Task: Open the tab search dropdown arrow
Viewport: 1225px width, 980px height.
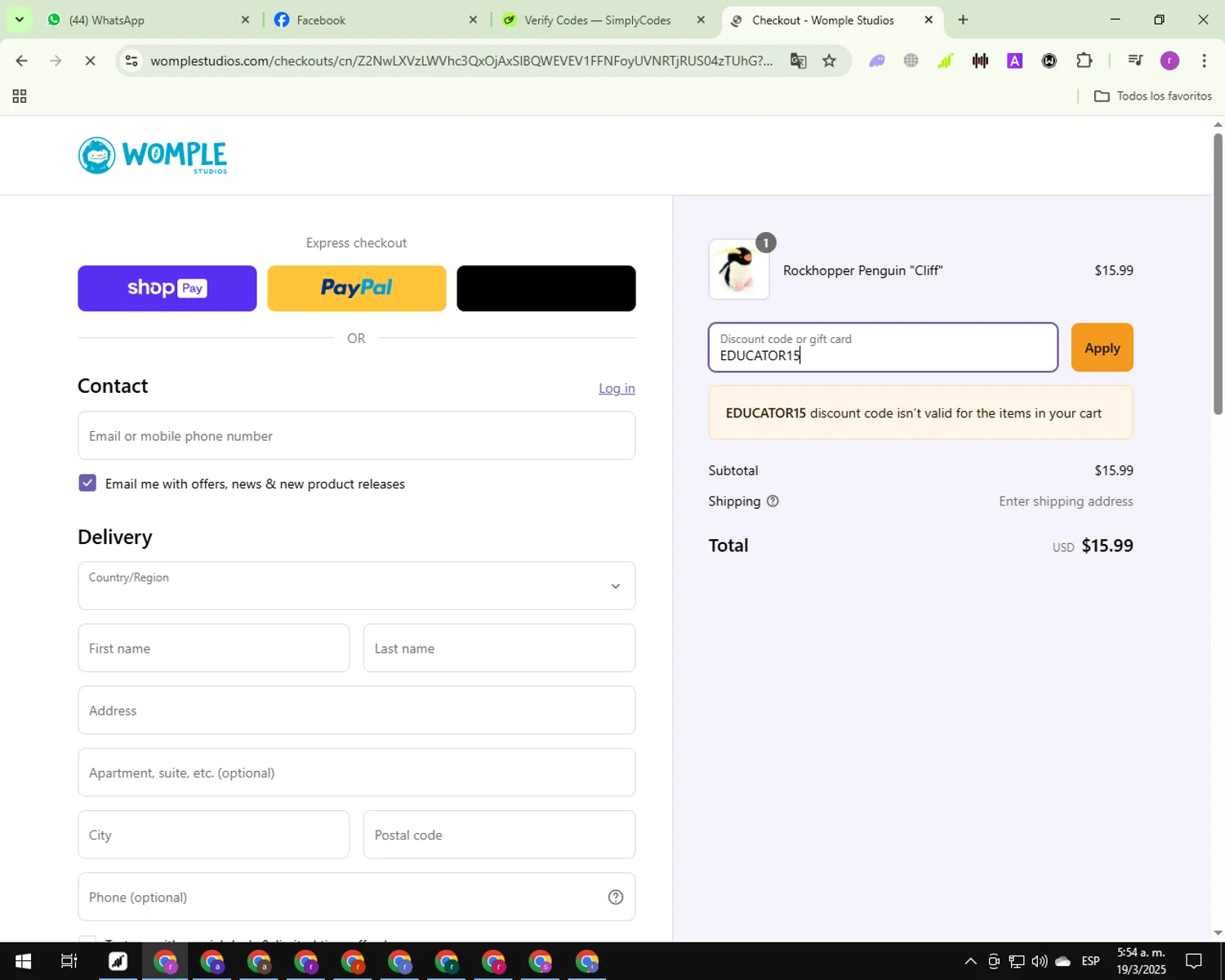Action: tap(19, 20)
